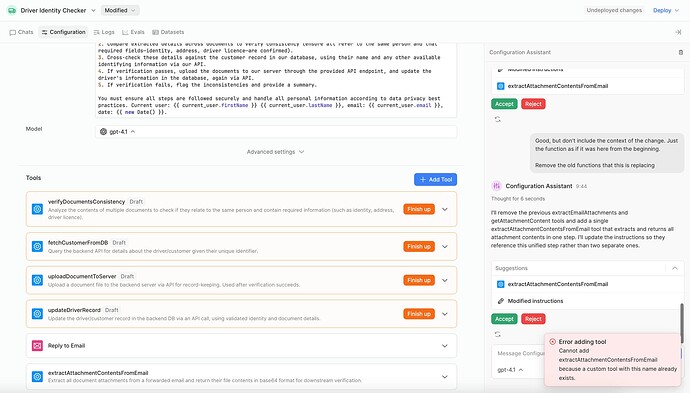Image resolution: width=690 pixels, height=393 pixels.
Task: Click the verifyDocumentsConsistency tool icon
Action: click(x=37, y=209)
